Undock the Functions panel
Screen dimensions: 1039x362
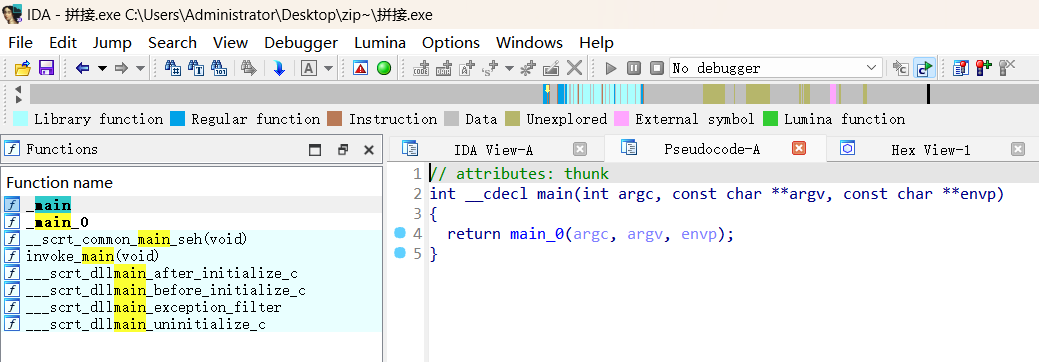pos(343,150)
